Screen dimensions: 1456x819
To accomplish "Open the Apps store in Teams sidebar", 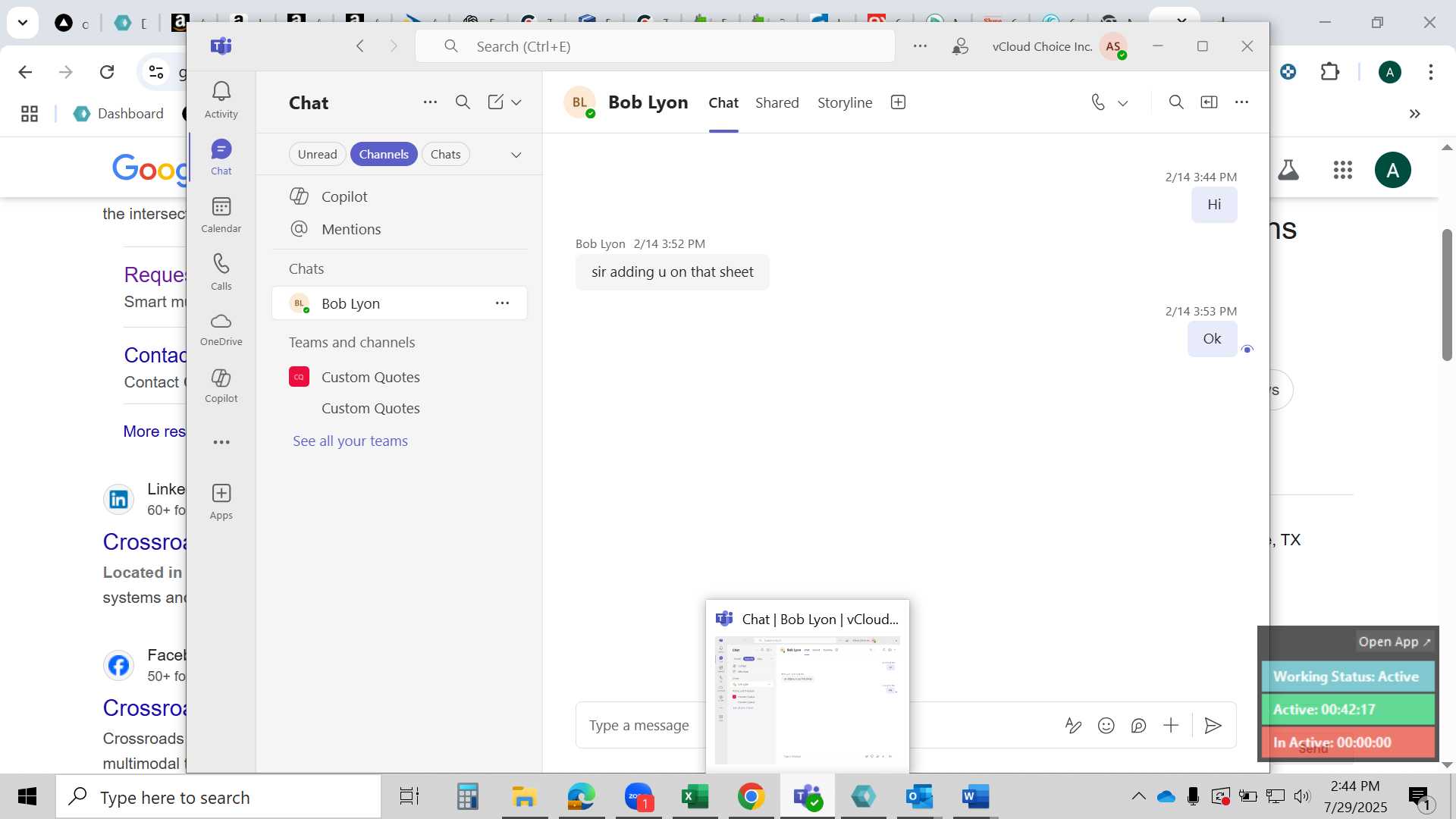I will click(x=221, y=502).
